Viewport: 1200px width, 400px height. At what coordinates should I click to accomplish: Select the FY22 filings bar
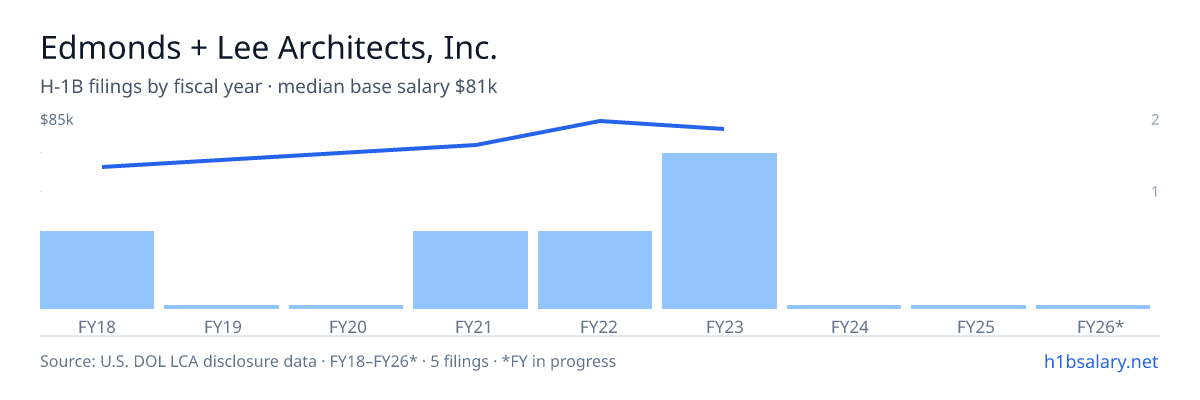coord(595,270)
